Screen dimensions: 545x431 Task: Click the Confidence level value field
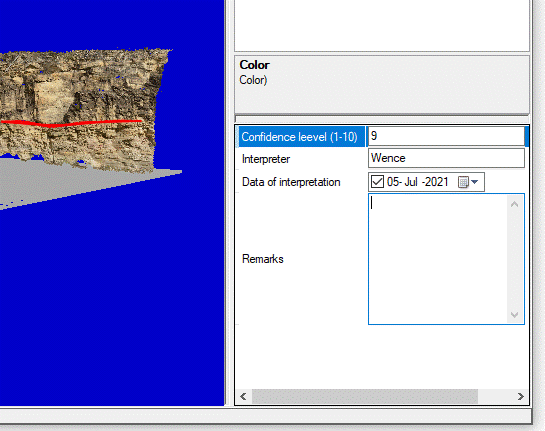point(446,136)
